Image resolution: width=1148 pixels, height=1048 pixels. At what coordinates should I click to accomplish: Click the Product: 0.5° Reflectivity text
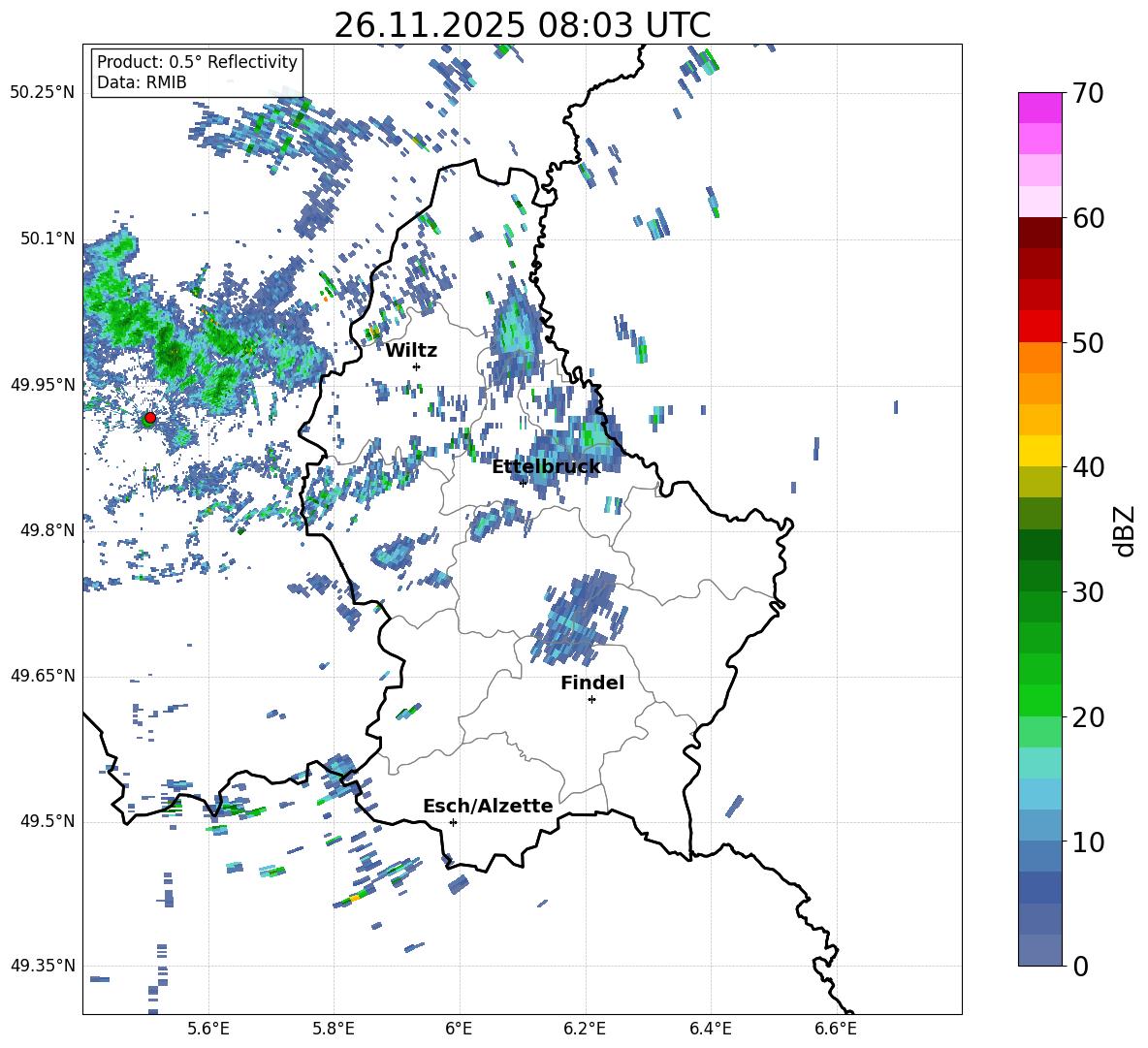point(197,62)
